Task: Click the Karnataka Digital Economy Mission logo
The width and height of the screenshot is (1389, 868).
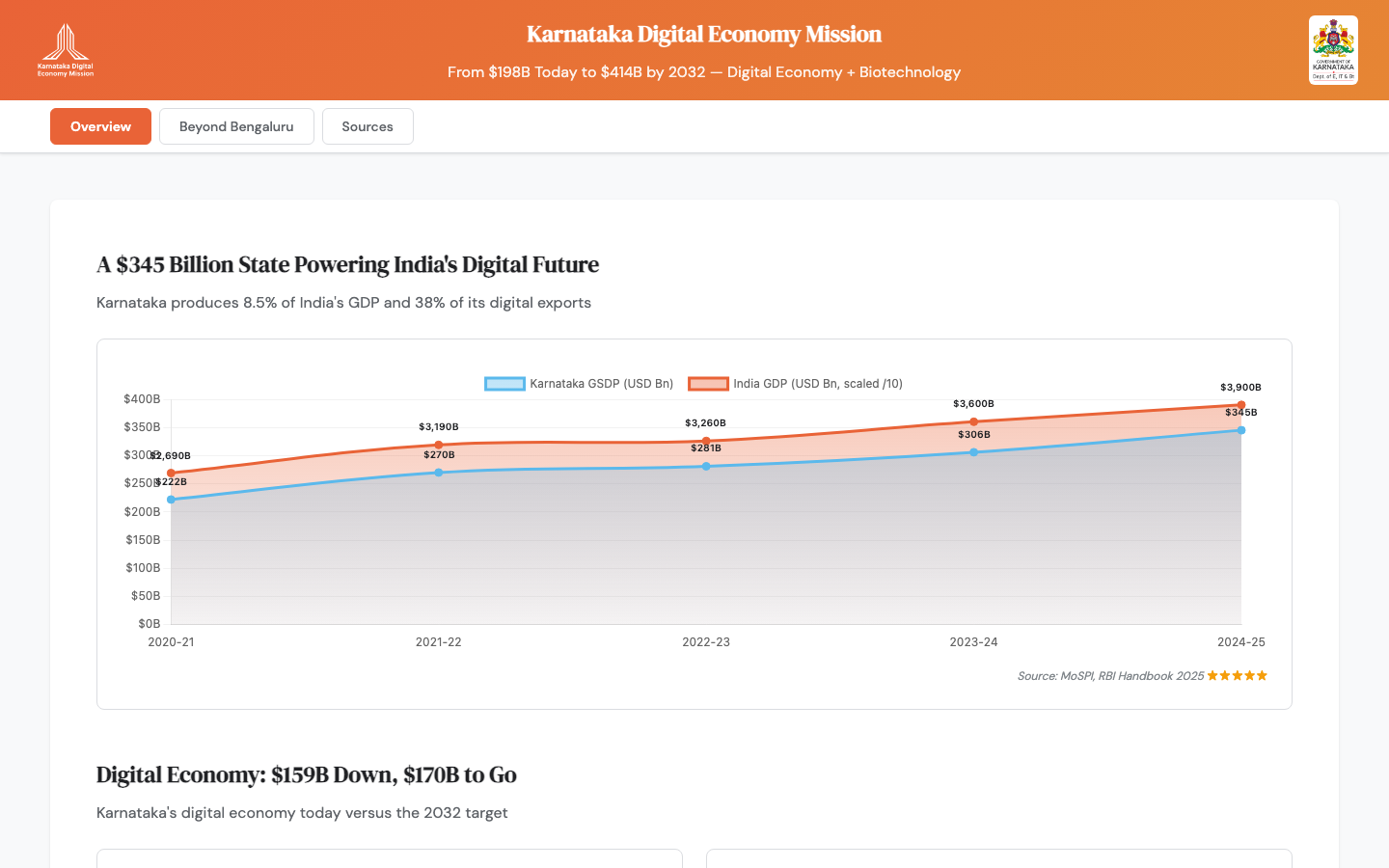Action: coord(64,49)
